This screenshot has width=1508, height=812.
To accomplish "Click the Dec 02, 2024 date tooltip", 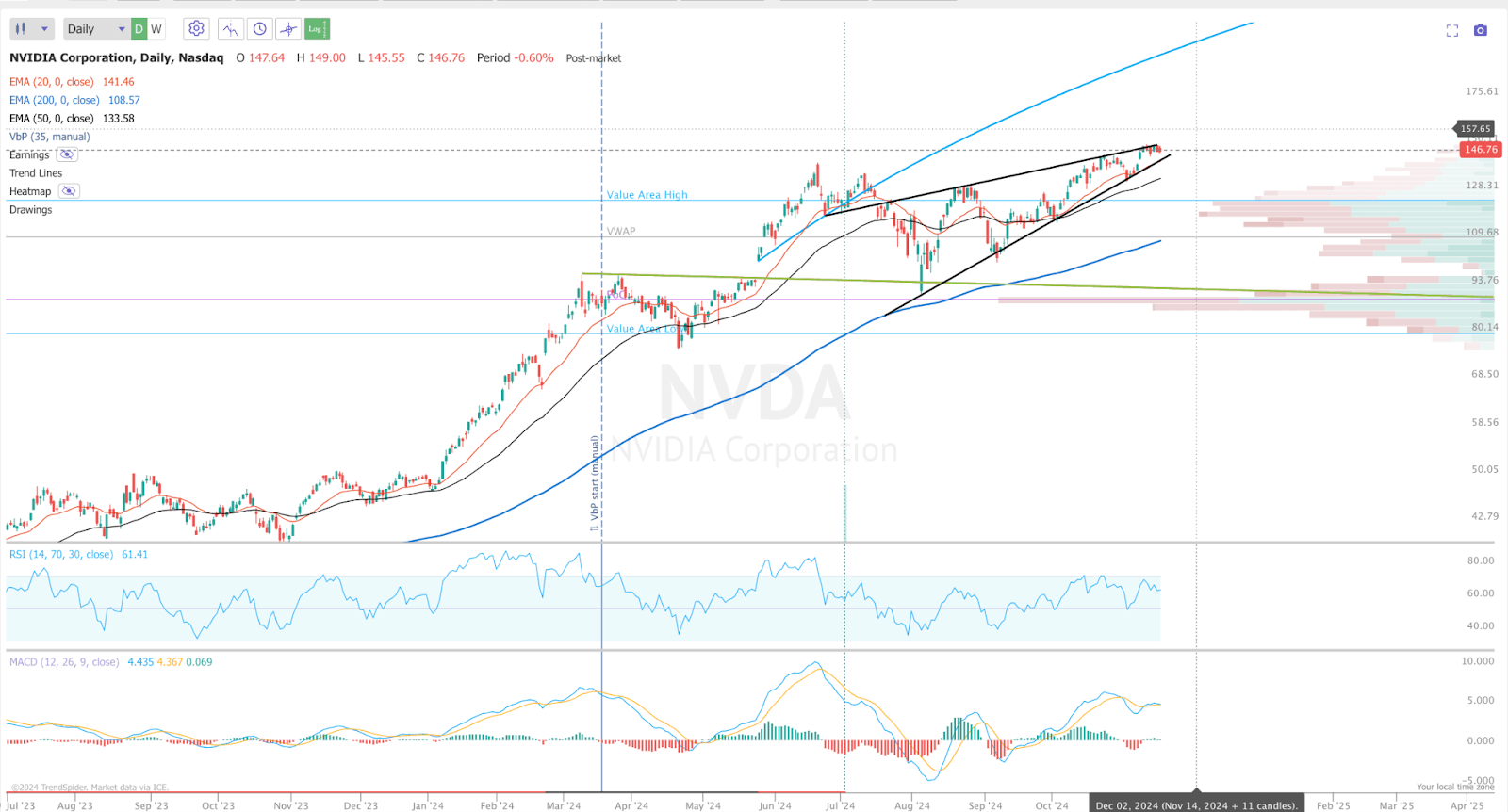I will click(1197, 805).
